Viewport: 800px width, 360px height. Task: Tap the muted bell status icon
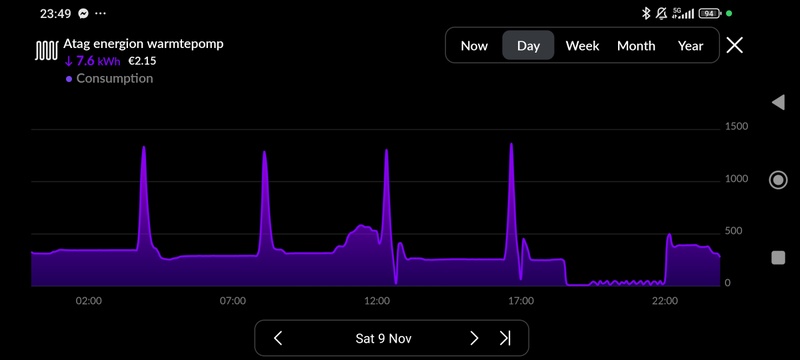point(662,14)
